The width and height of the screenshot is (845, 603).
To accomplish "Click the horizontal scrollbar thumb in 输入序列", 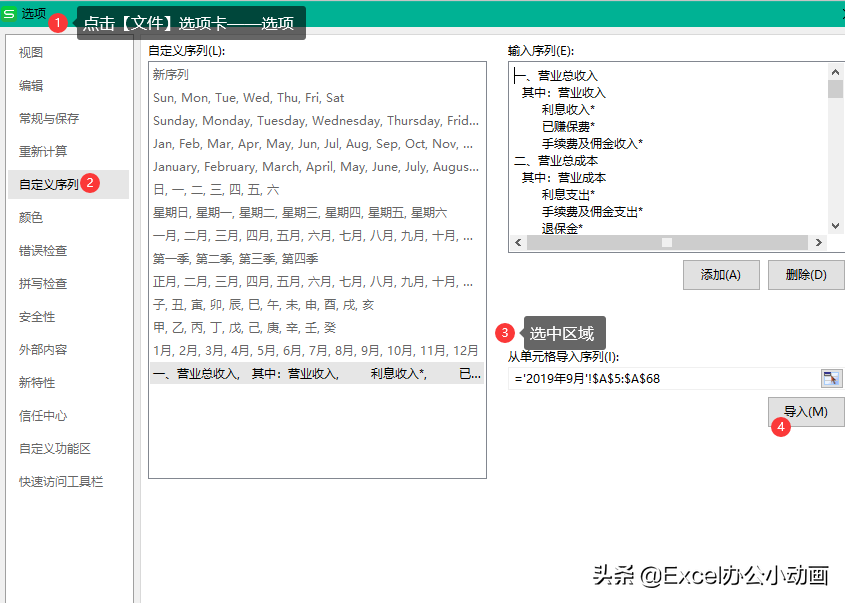I will pyautogui.click(x=667, y=242).
